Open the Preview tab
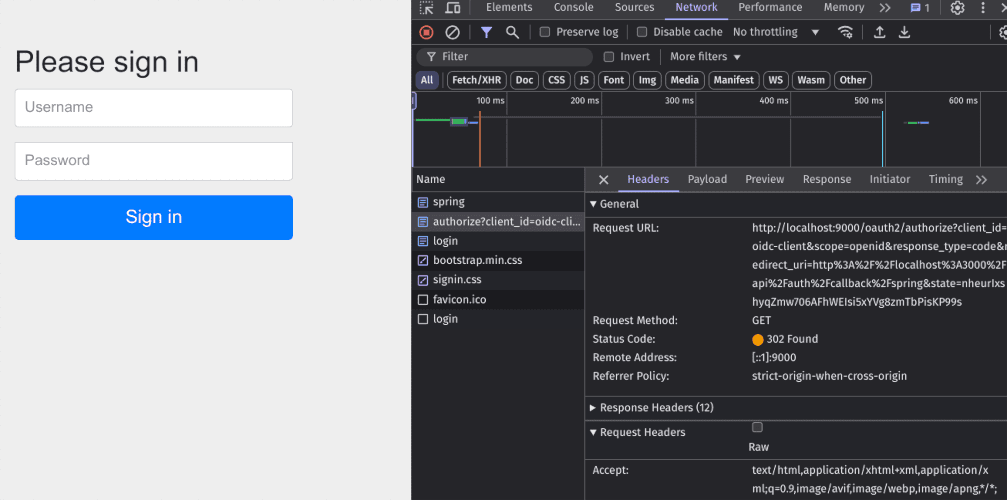This screenshot has width=1007, height=500. click(764, 180)
